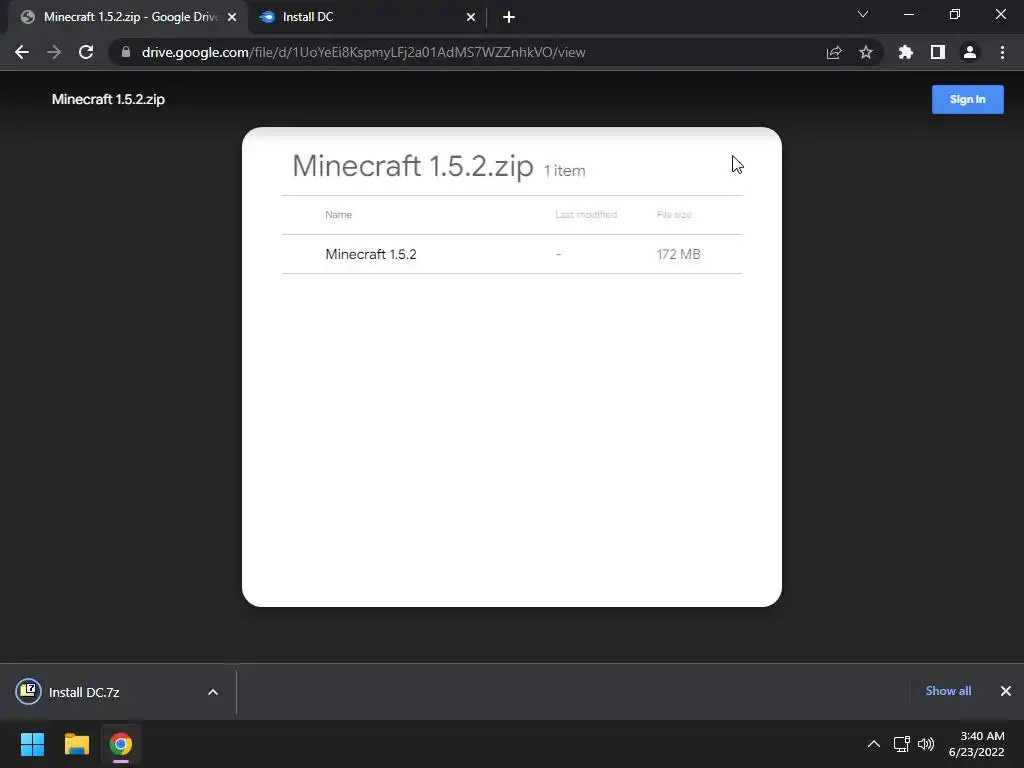This screenshot has width=1024, height=768.
Task: Open the downloaded Install DC.7z file
Action: pyautogui.click(x=84, y=692)
